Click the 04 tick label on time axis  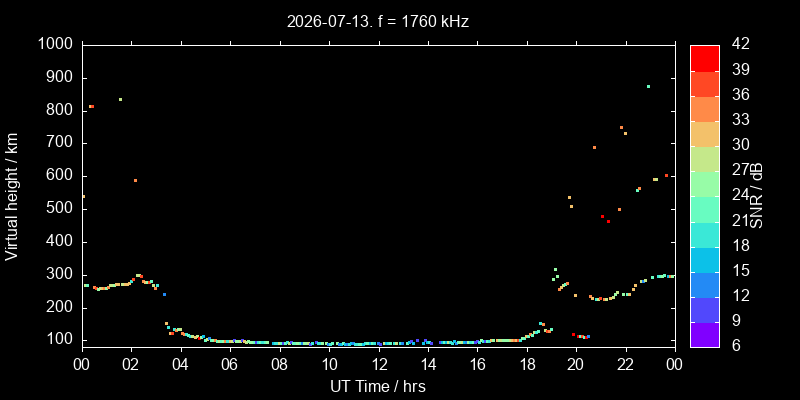coord(181,365)
